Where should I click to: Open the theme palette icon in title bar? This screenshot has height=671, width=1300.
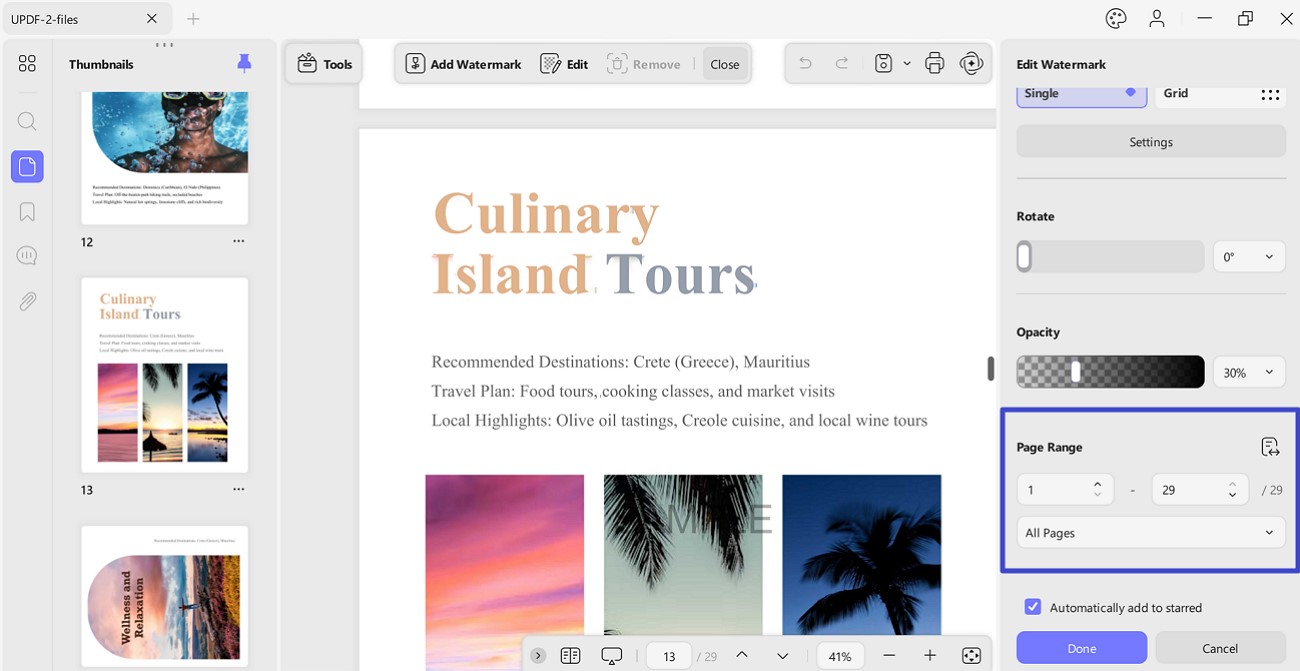pos(1116,18)
